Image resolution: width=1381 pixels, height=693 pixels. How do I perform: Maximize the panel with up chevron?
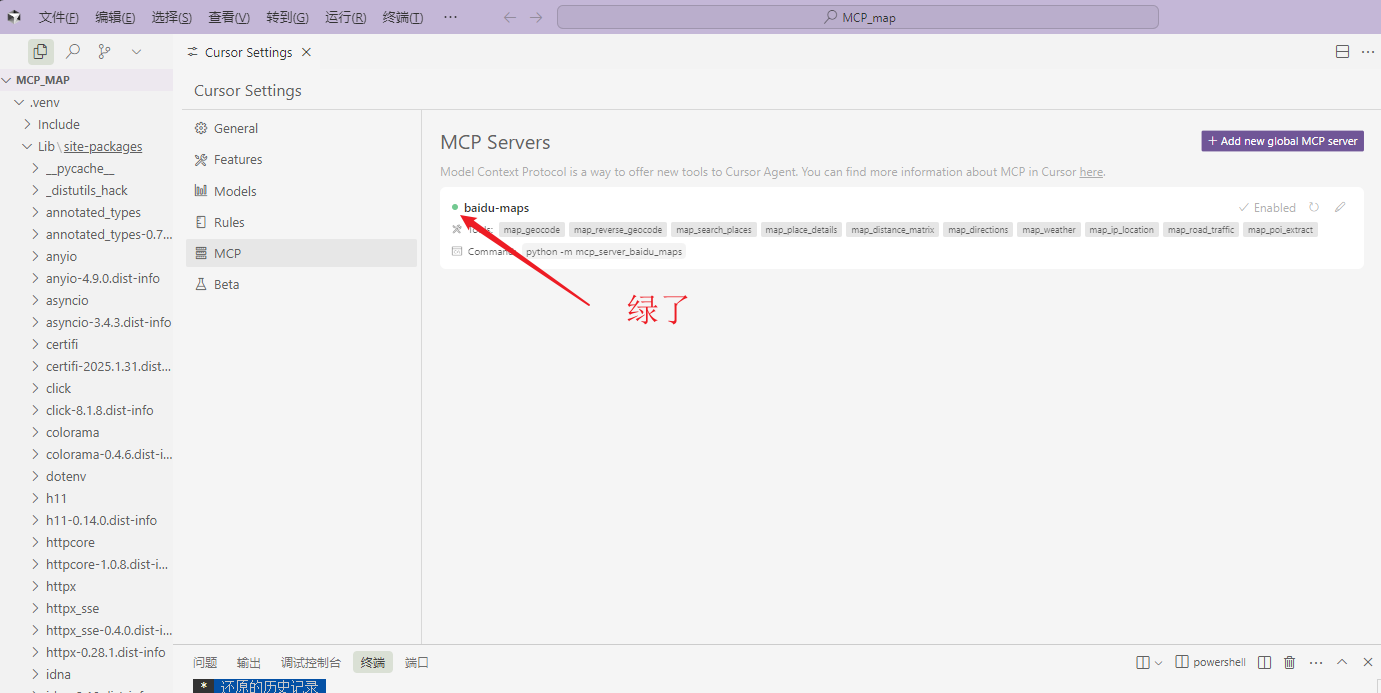click(1342, 662)
